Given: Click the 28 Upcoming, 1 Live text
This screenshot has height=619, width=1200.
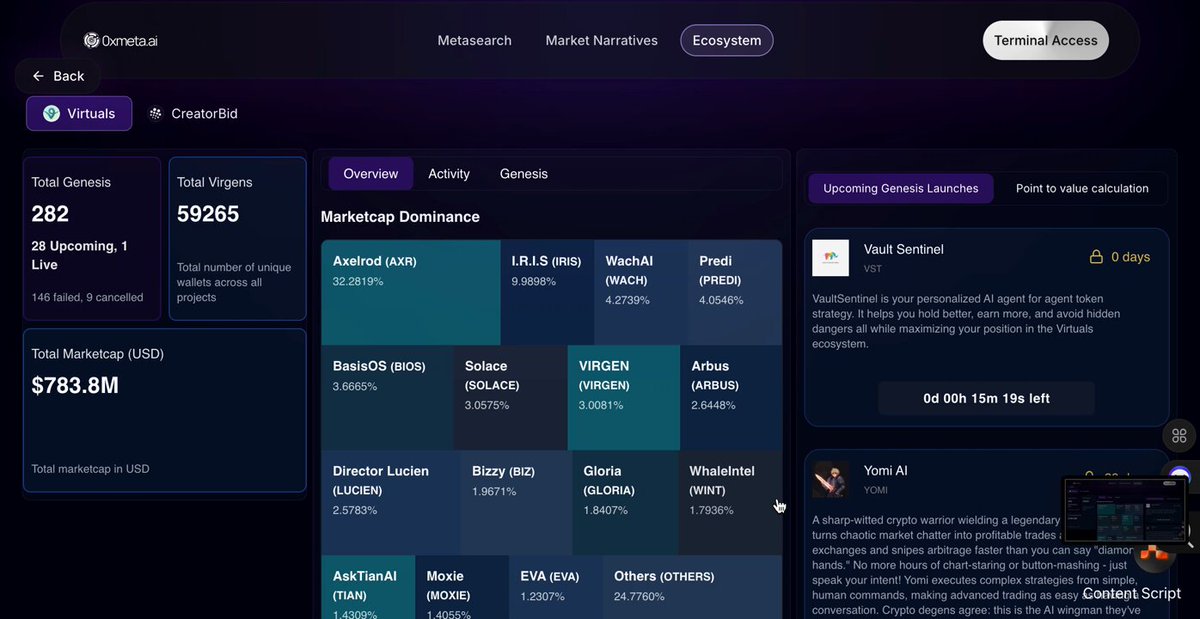Looking at the screenshot, I should (79, 255).
